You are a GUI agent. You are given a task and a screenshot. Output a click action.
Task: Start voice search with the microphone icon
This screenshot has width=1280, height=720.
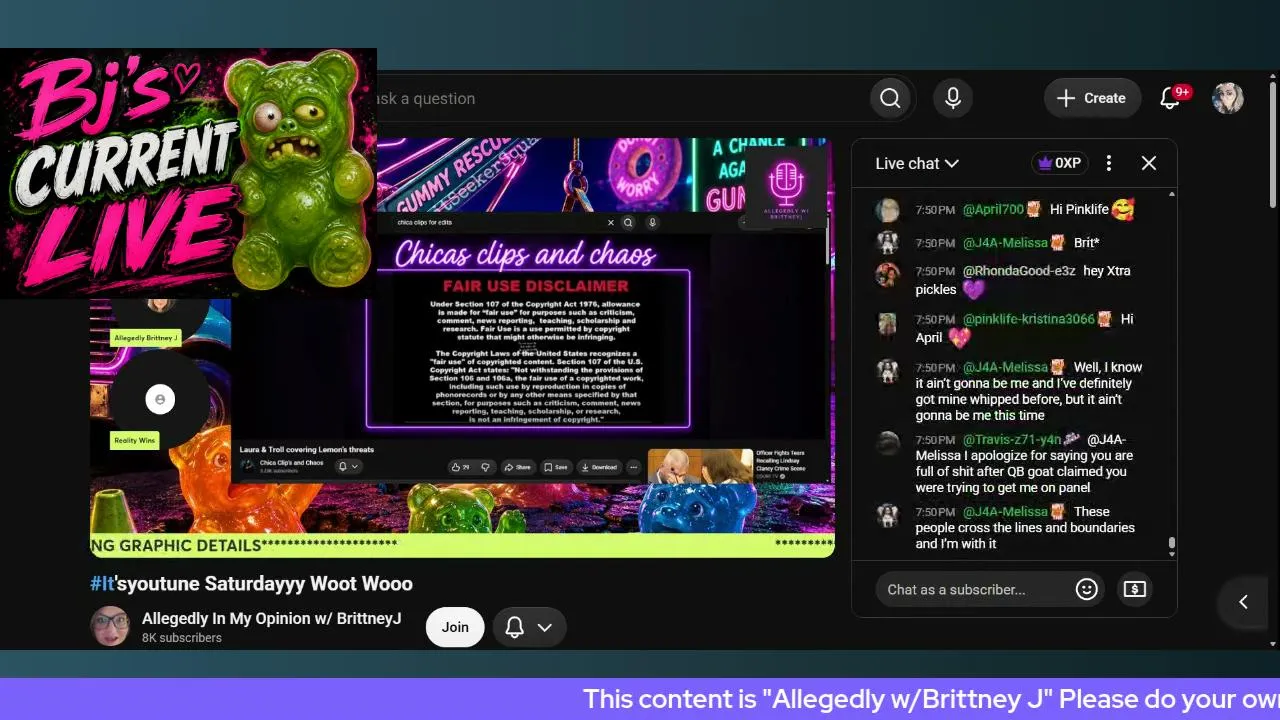(953, 98)
